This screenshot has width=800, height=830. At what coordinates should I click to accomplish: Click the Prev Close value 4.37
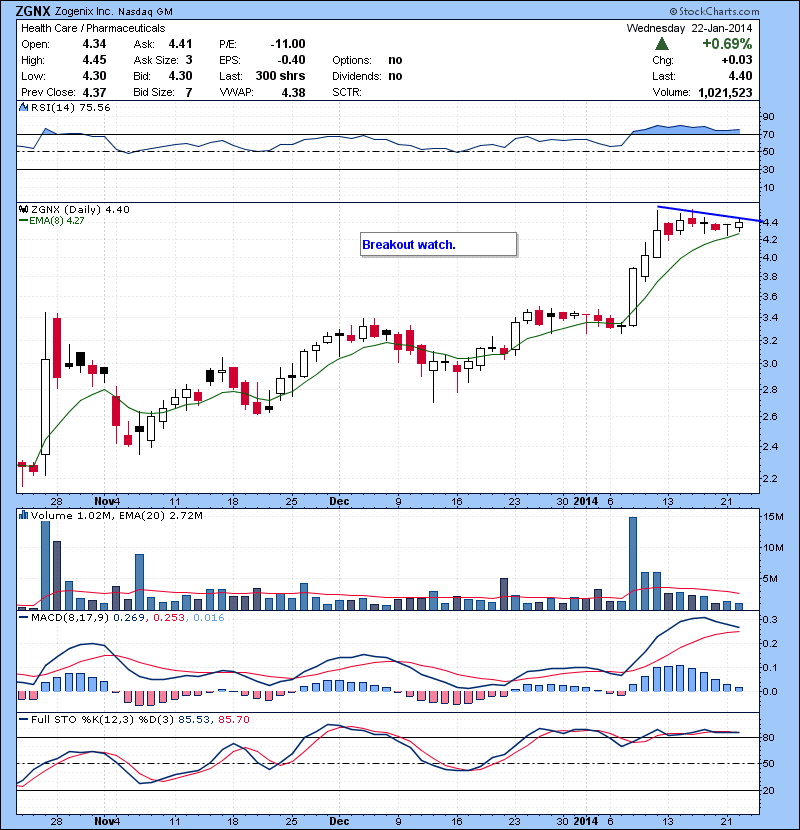tap(94, 93)
